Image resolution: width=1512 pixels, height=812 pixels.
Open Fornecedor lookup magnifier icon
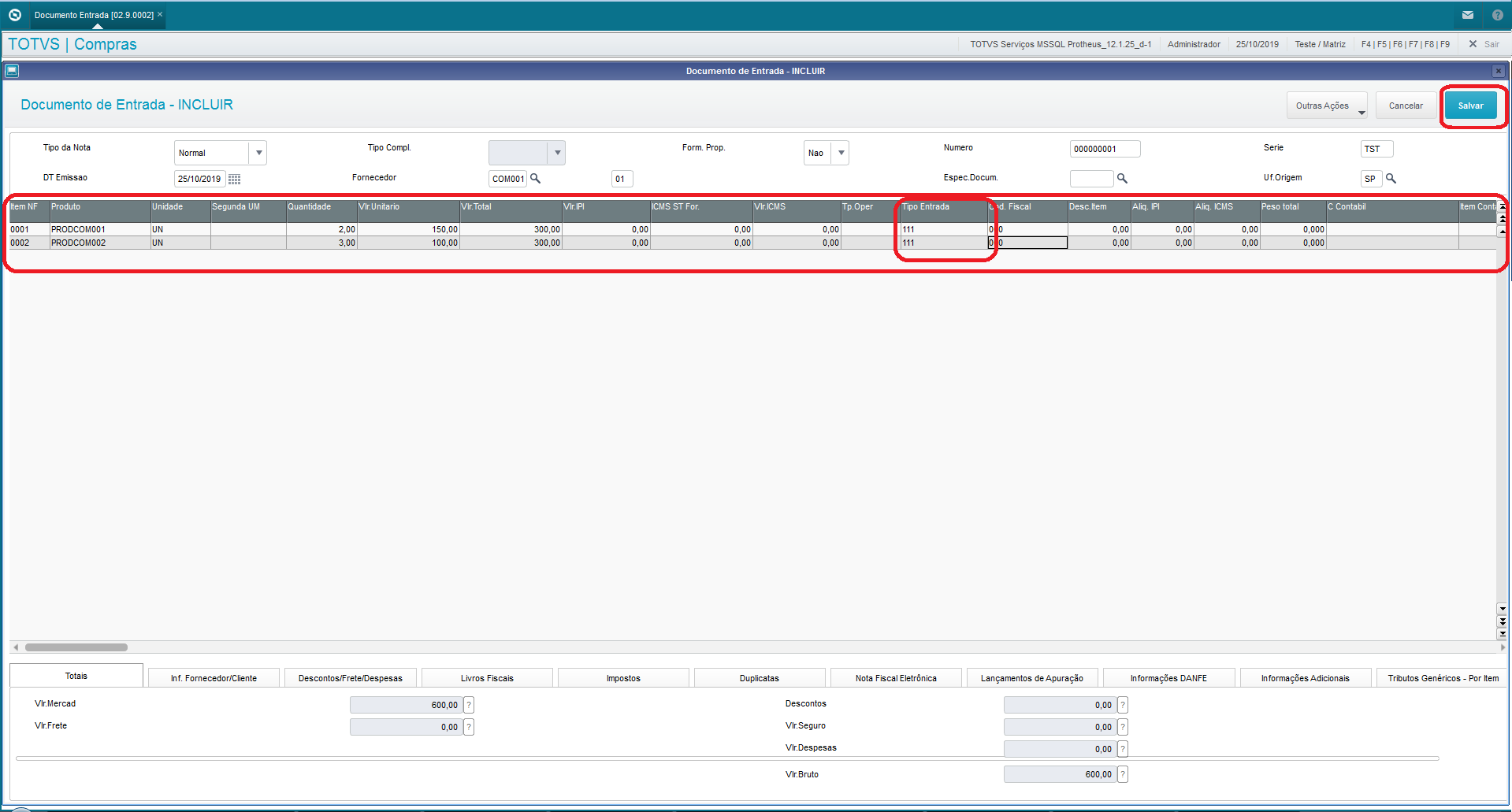click(536, 179)
